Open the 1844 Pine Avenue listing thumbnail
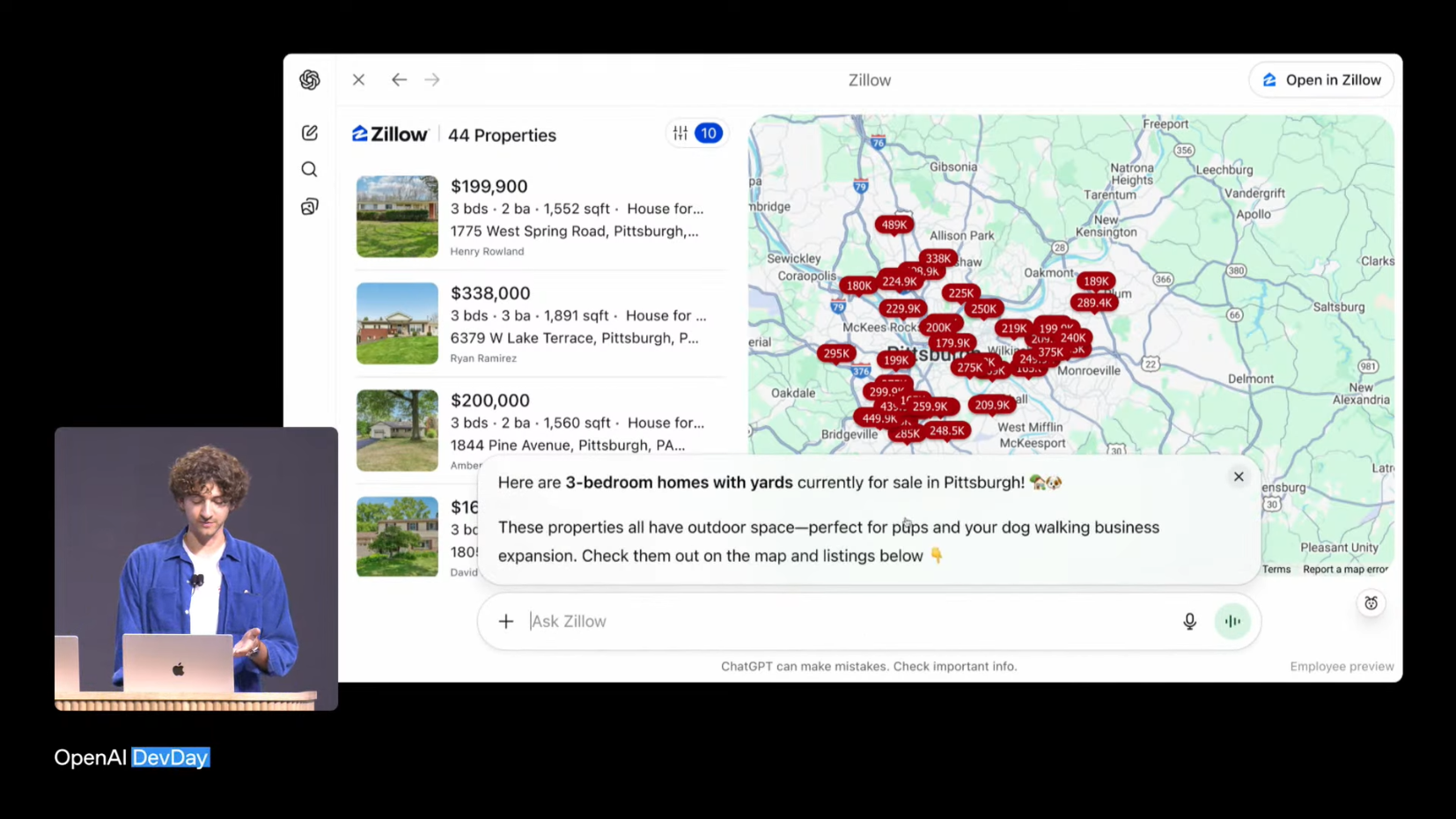The width and height of the screenshot is (1456, 819). 397,431
